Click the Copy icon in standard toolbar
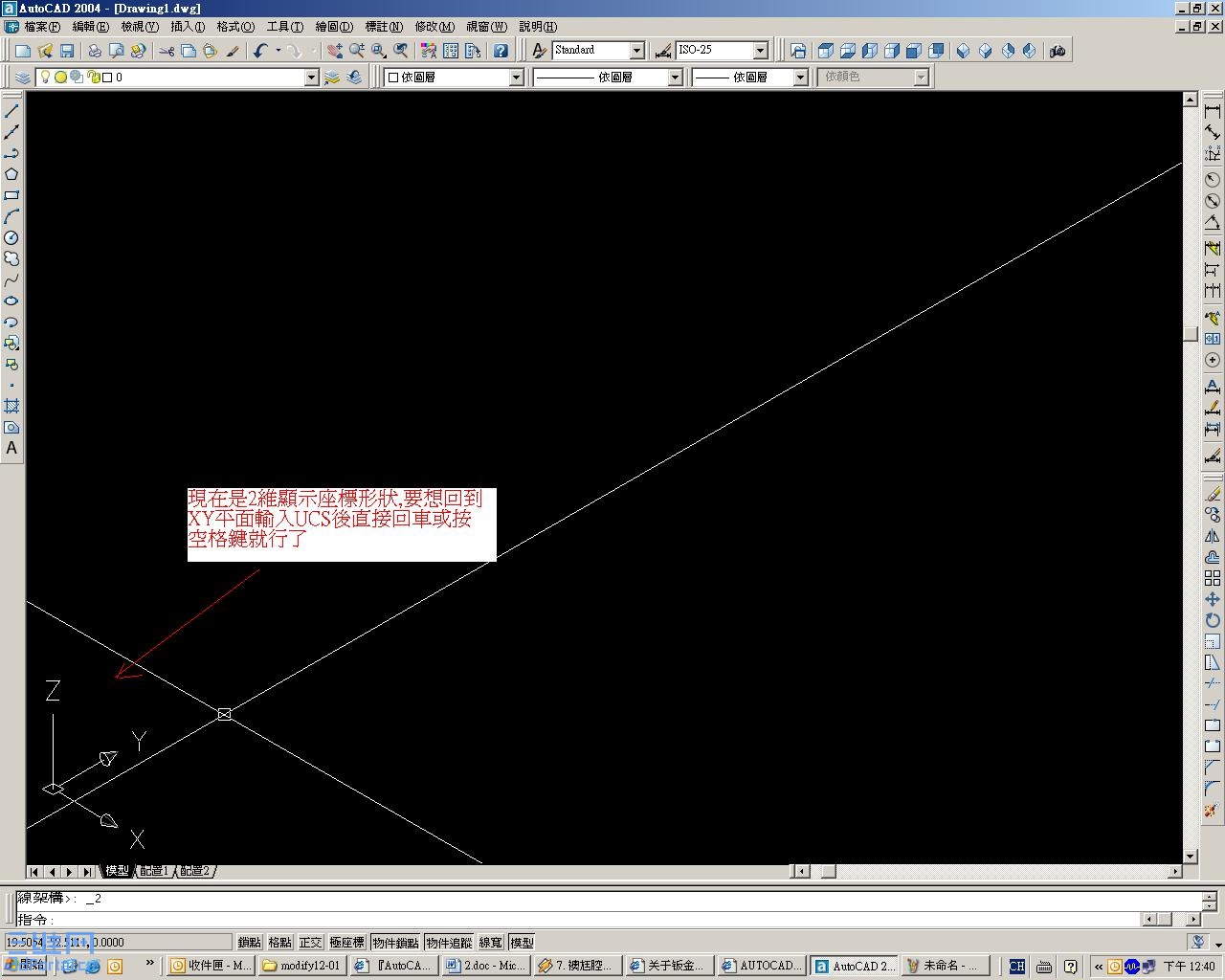Viewport: 1225px width, 980px height. click(189, 51)
